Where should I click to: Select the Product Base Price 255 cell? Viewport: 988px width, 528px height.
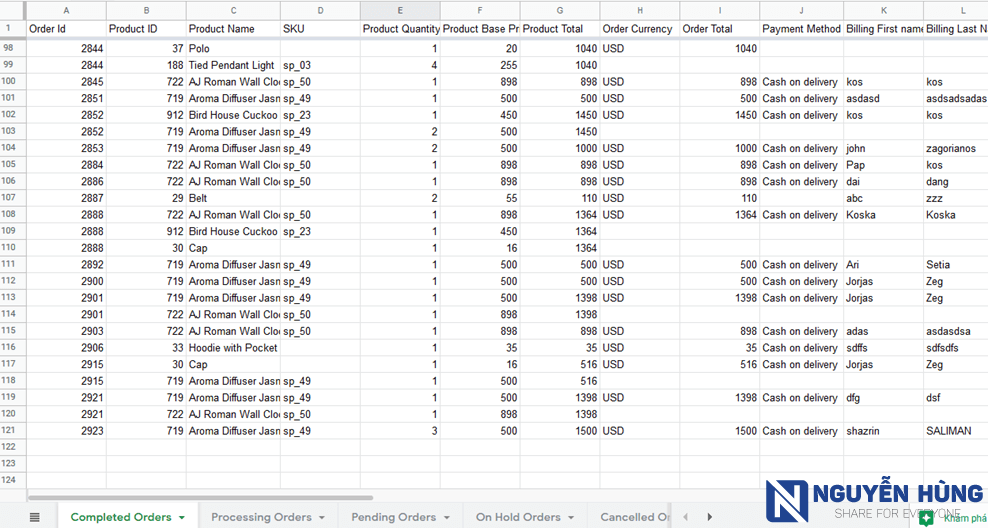click(x=480, y=65)
